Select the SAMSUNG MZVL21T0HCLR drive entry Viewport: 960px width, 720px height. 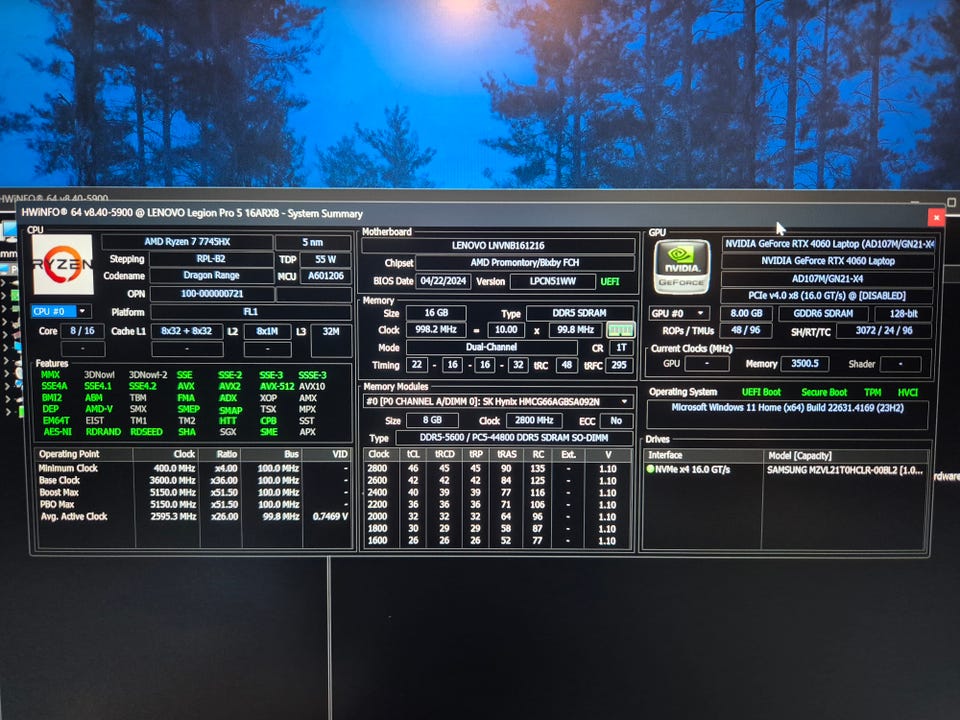pyautogui.click(x=786, y=470)
